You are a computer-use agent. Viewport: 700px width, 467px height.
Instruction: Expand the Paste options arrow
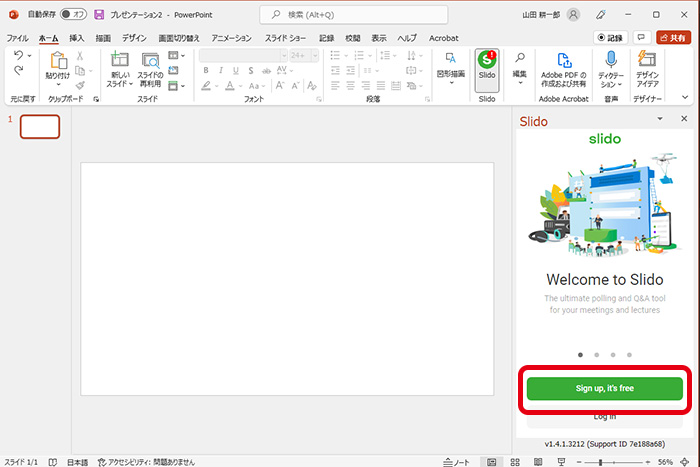(x=58, y=85)
